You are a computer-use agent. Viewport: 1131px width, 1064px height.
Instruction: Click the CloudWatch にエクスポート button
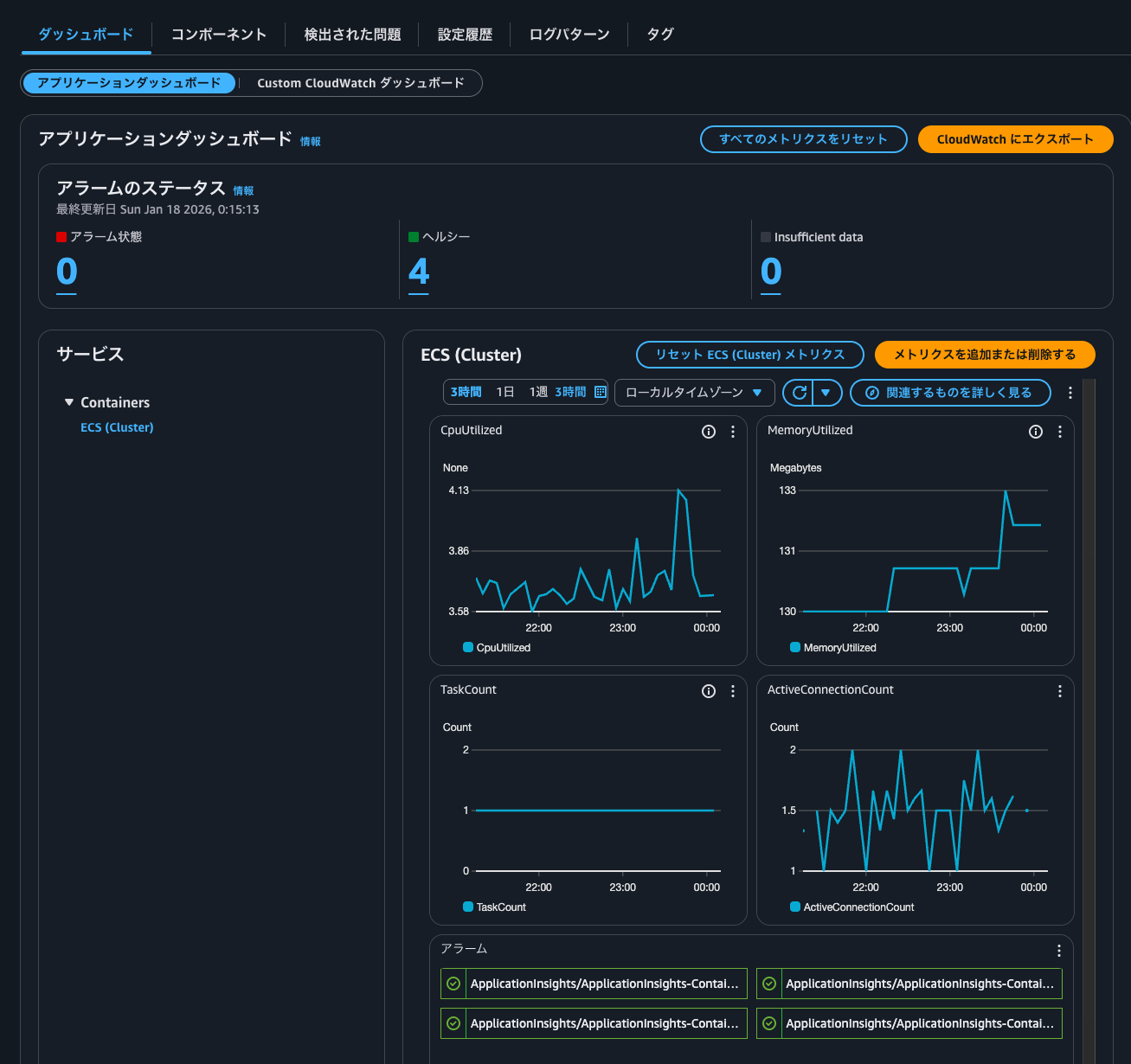click(1015, 139)
